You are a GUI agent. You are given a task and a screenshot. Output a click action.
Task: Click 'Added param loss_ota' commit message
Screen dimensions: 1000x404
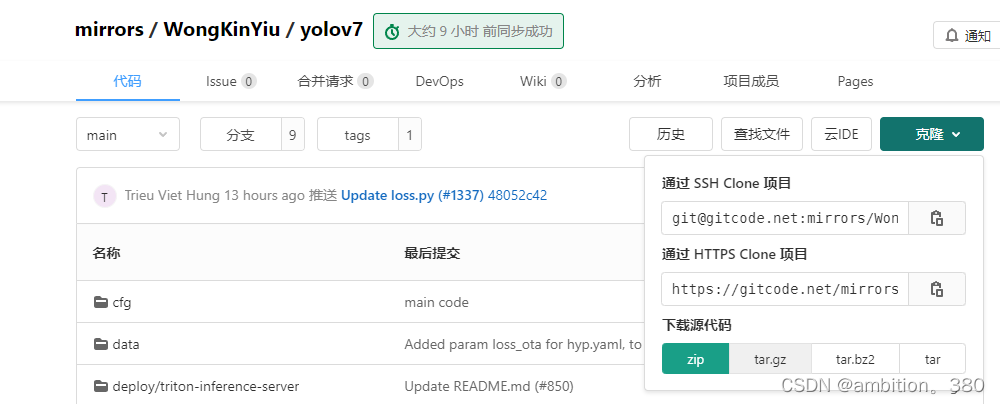[x=523, y=345]
